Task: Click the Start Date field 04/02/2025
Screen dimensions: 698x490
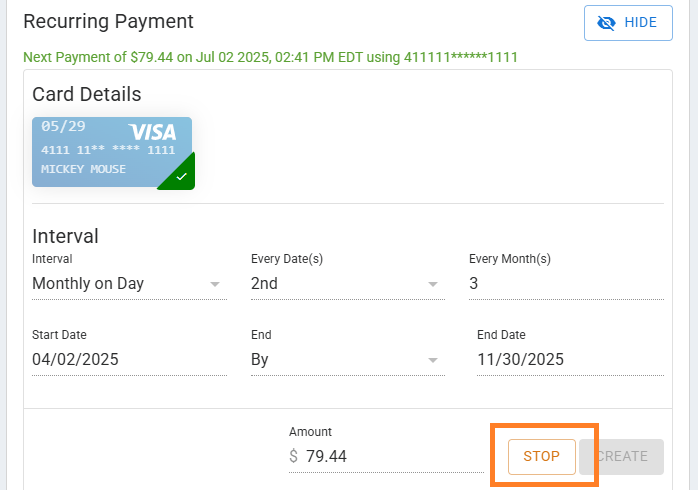Action: click(x=129, y=360)
